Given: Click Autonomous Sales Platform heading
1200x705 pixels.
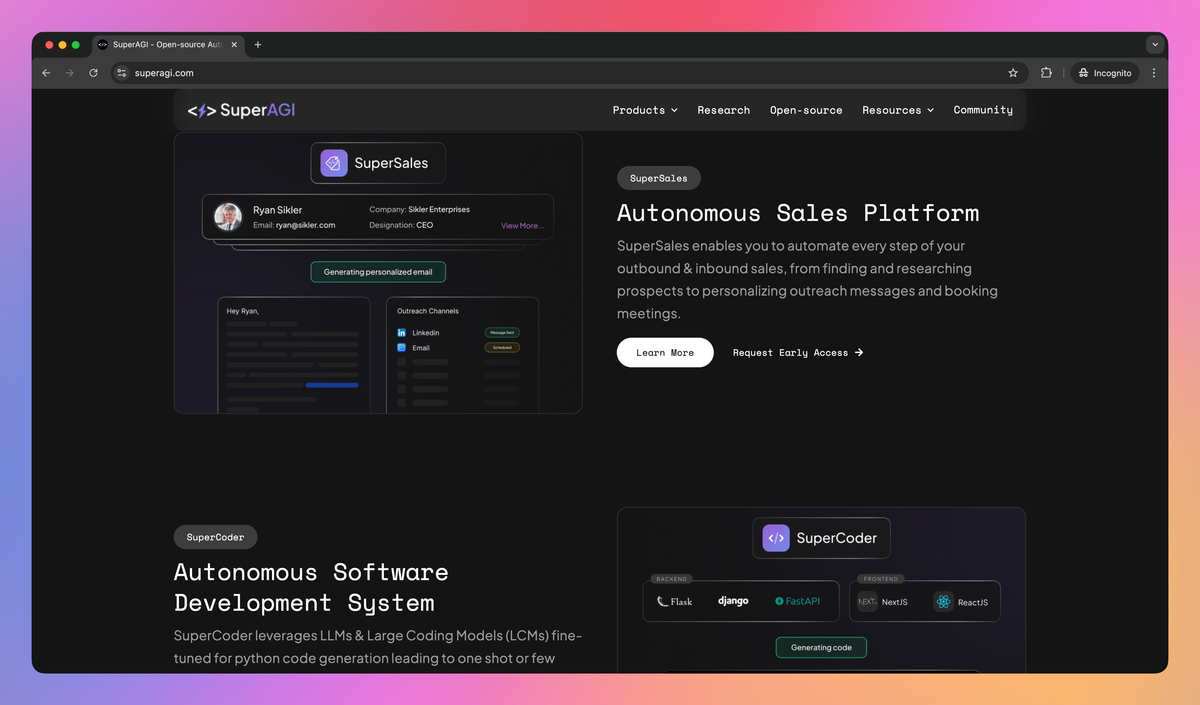Looking at the screenshot, I should click(x=798, y=213).
